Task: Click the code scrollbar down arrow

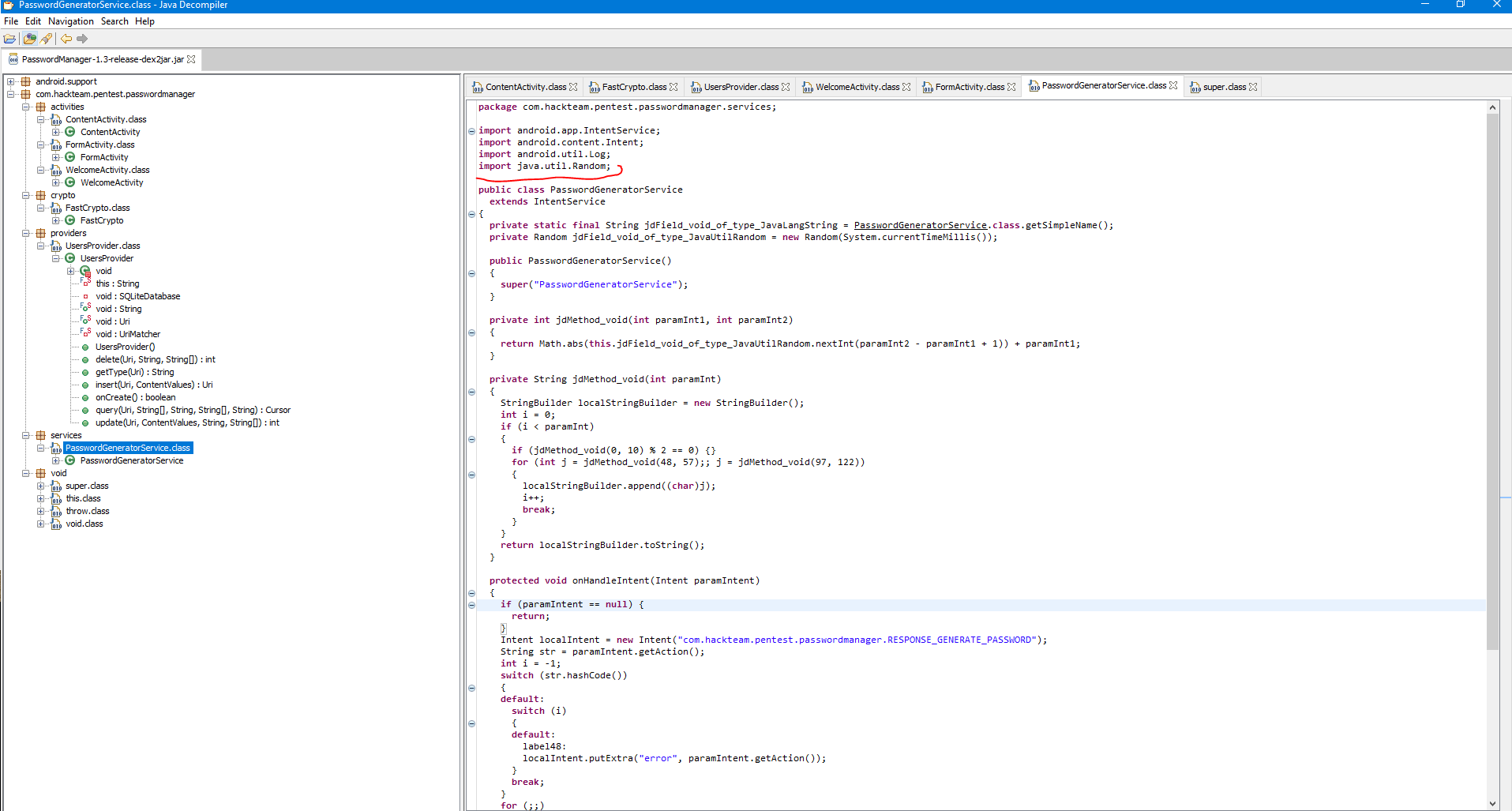Action: click(1492, 803)
